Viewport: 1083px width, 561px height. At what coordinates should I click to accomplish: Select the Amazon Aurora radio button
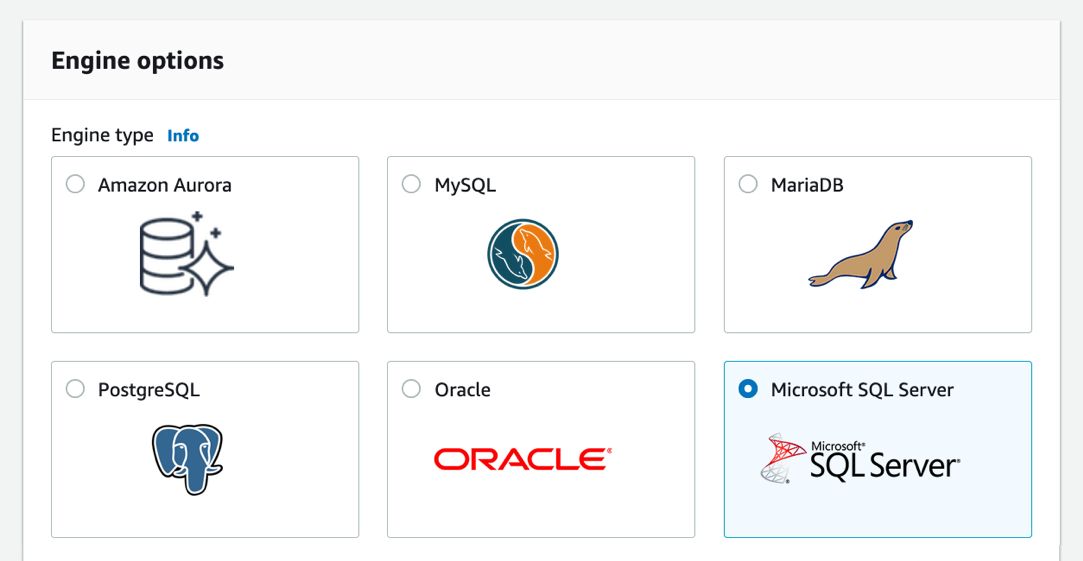(x=75, y=184)
